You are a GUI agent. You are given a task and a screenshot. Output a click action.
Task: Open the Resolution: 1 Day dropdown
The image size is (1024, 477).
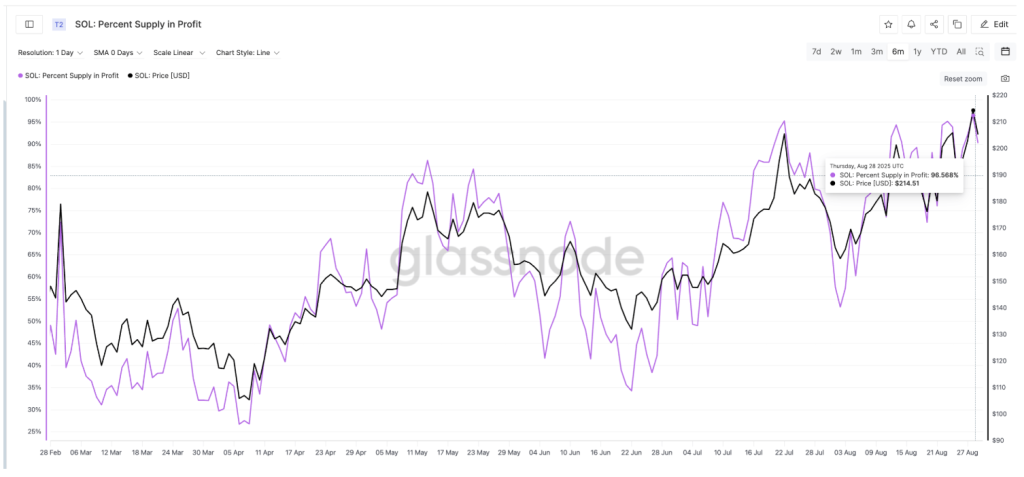click(x=49, y=52)
